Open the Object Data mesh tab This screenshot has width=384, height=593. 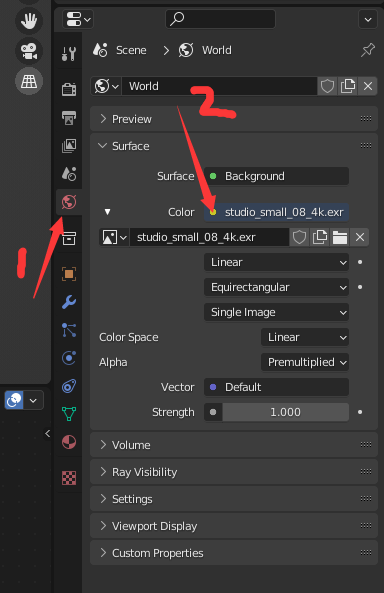[x=69, y=414]
